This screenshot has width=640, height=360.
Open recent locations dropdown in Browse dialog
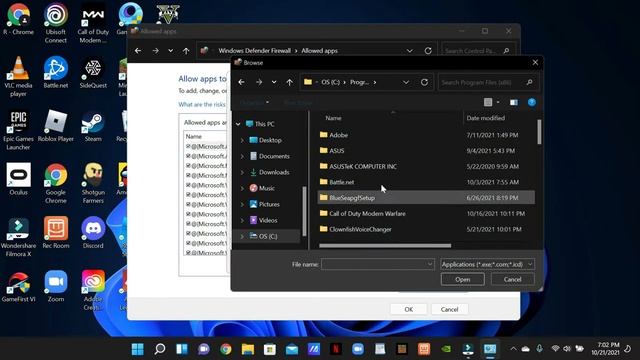point(274,82)
